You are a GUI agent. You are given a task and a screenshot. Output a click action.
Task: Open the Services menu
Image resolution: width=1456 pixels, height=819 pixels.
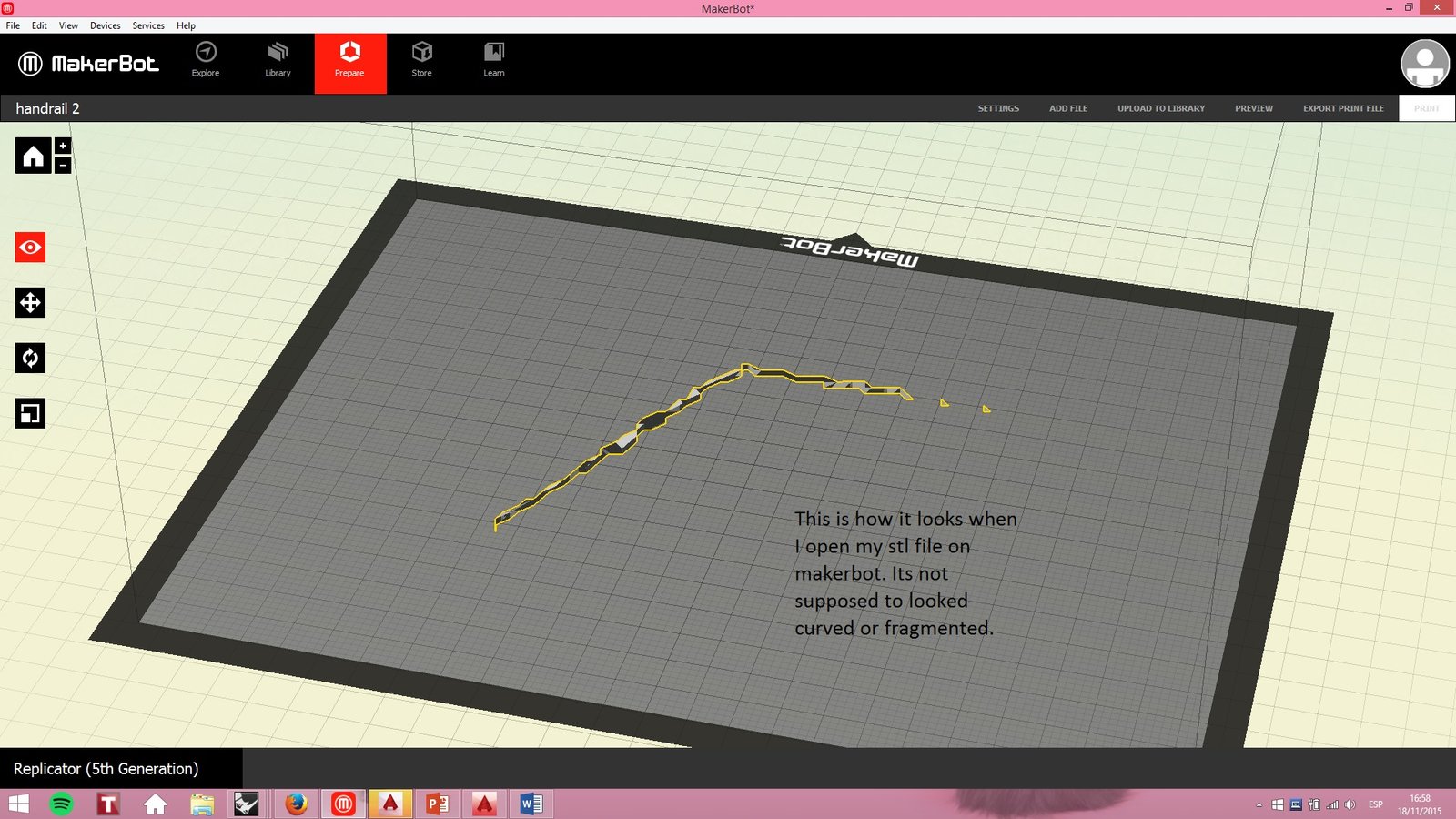148,25
